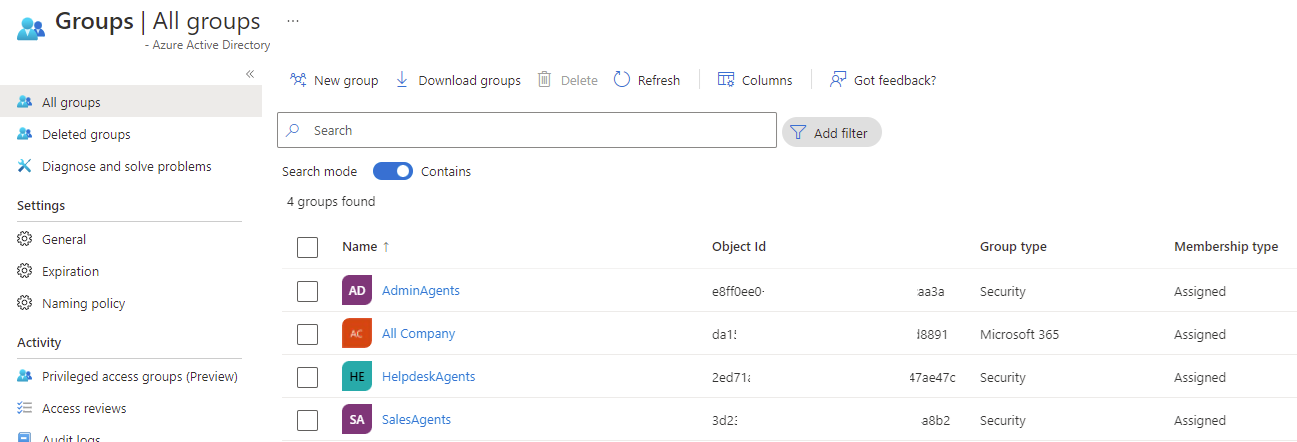
Task: Click the Object Id cell for HelpdeskAgents
Action: tap(834, 378)
